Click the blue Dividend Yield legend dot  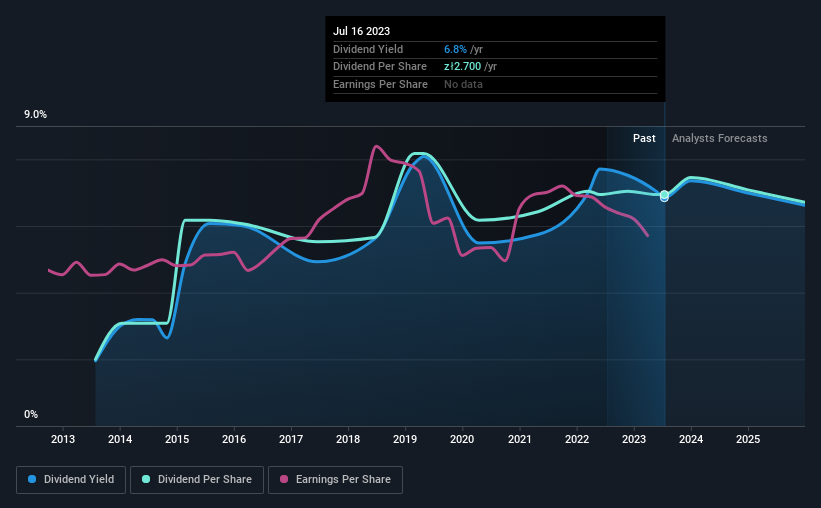point(32,479)
